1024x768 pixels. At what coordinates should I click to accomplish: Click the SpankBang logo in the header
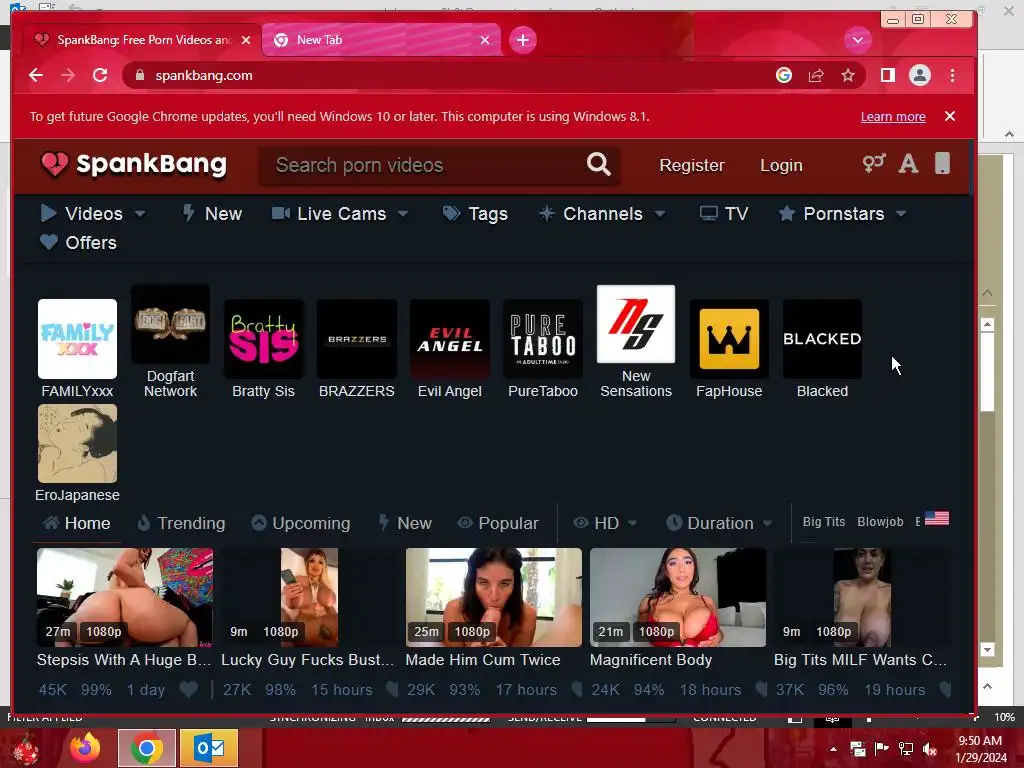point(134,165)
